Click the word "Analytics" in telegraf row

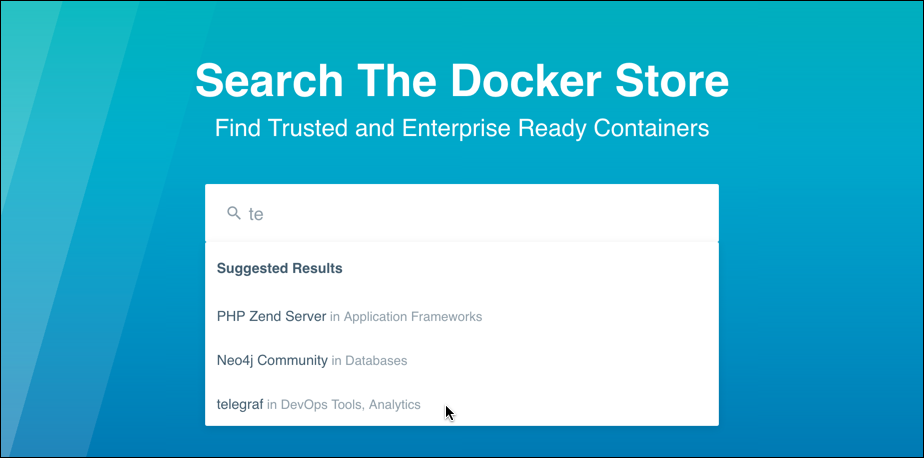(394, 405)
